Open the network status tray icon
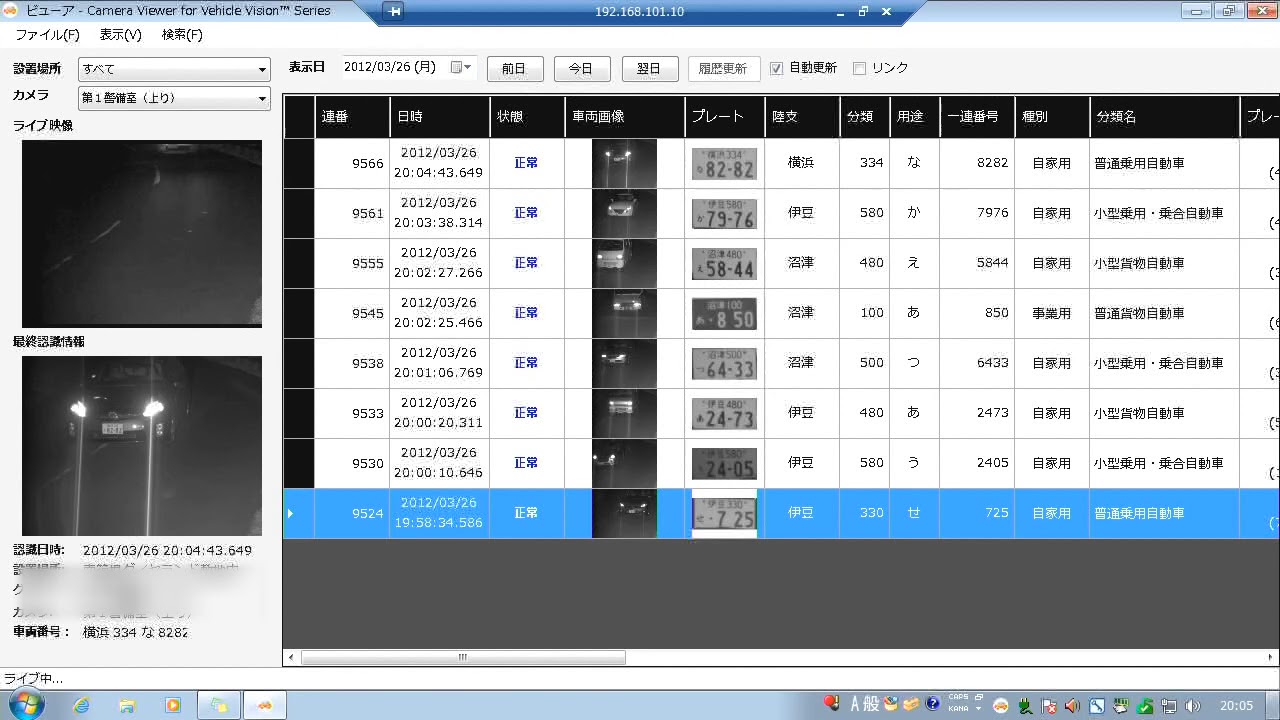The width and height of the screenshot is (1280, 720). coord(1169,705)
